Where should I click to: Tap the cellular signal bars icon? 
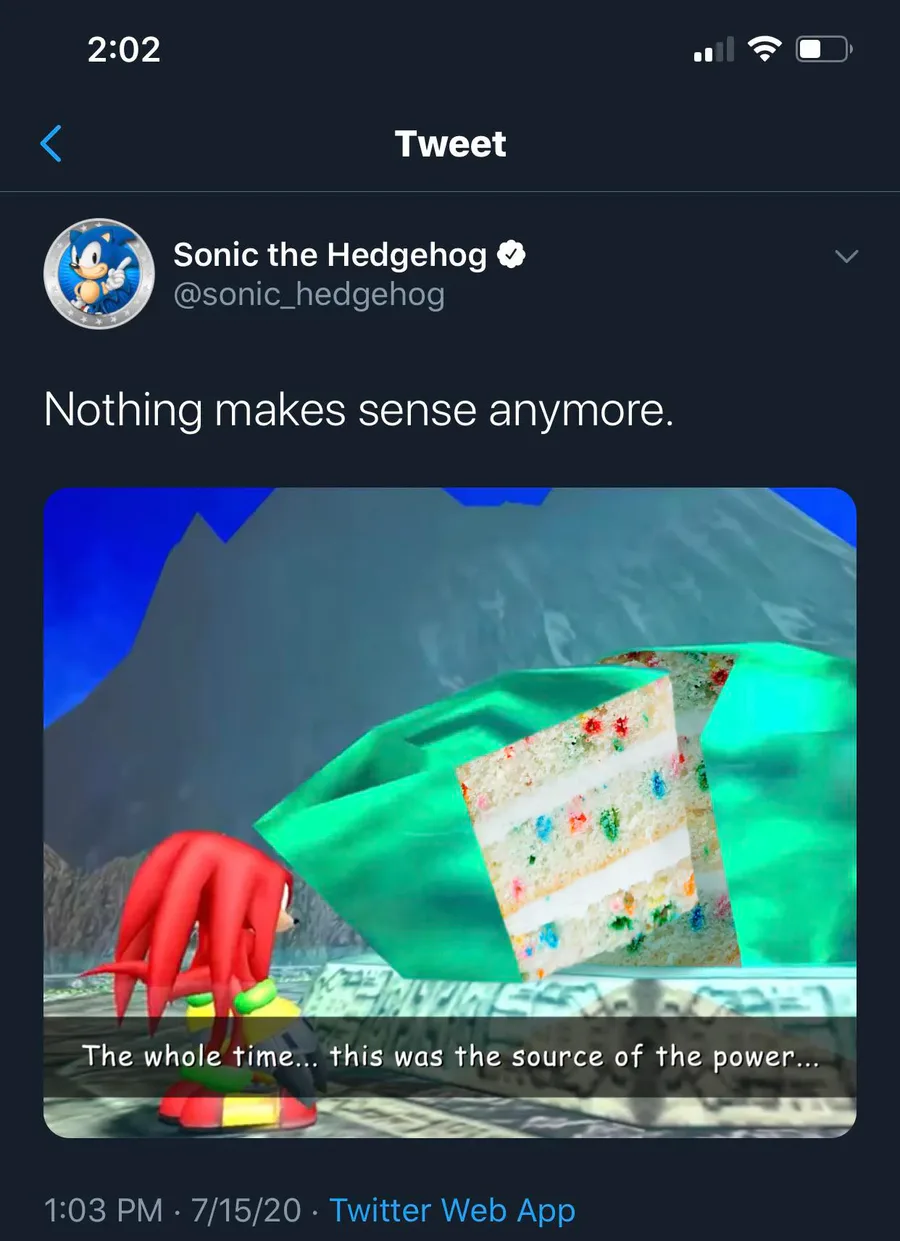click(713, 49)
